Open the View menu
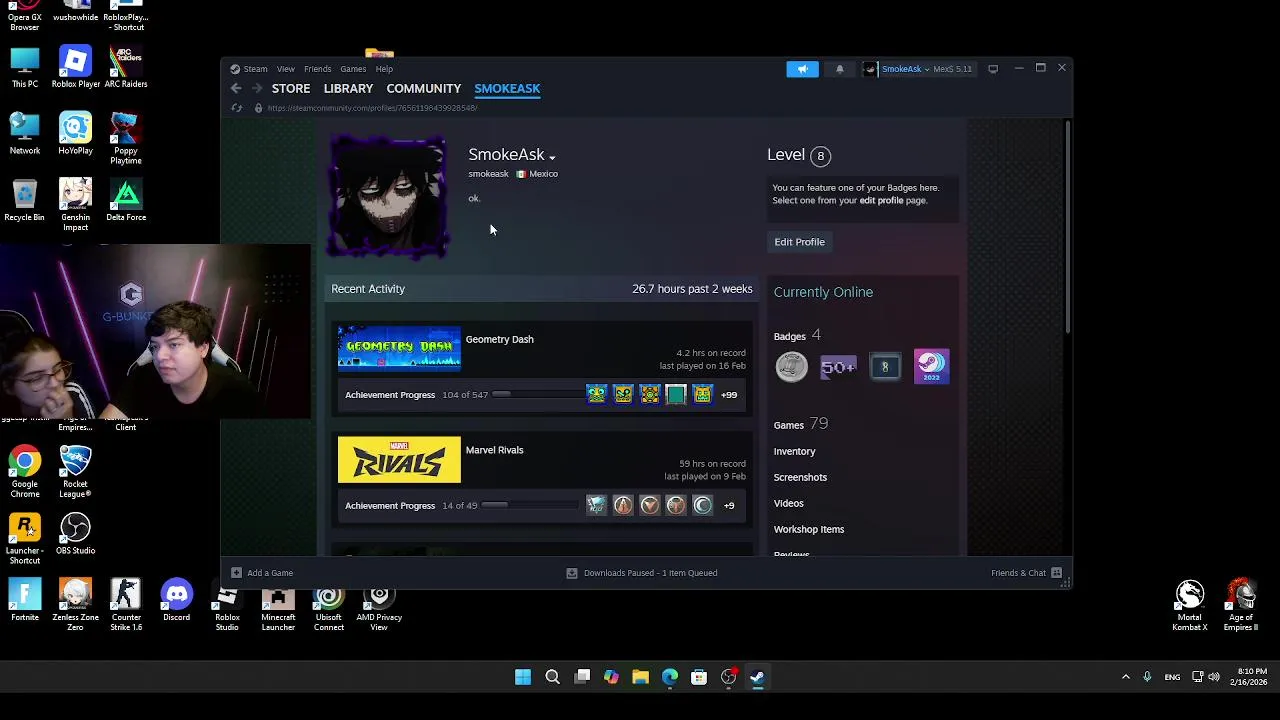This screenshot has height=720, width=1280. tap(286, 69)
